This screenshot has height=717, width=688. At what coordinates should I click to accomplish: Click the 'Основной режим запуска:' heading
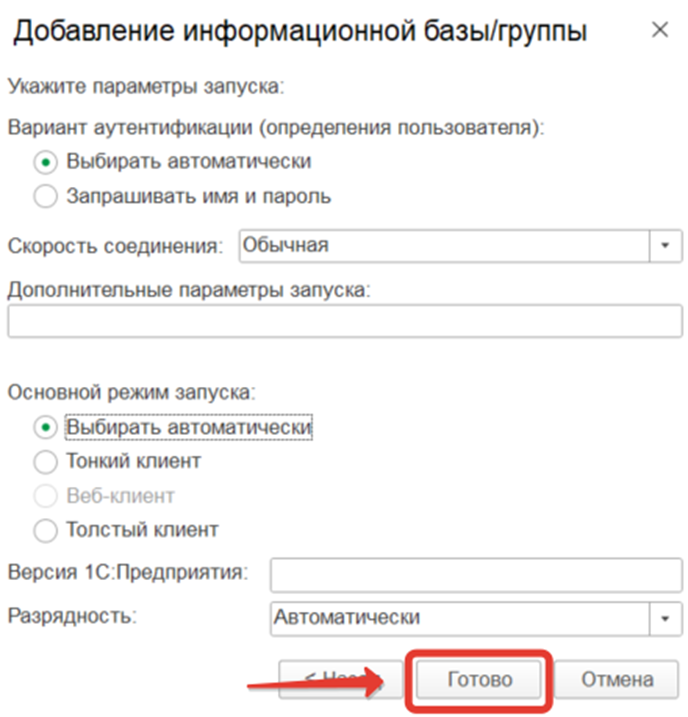(132, 393)
